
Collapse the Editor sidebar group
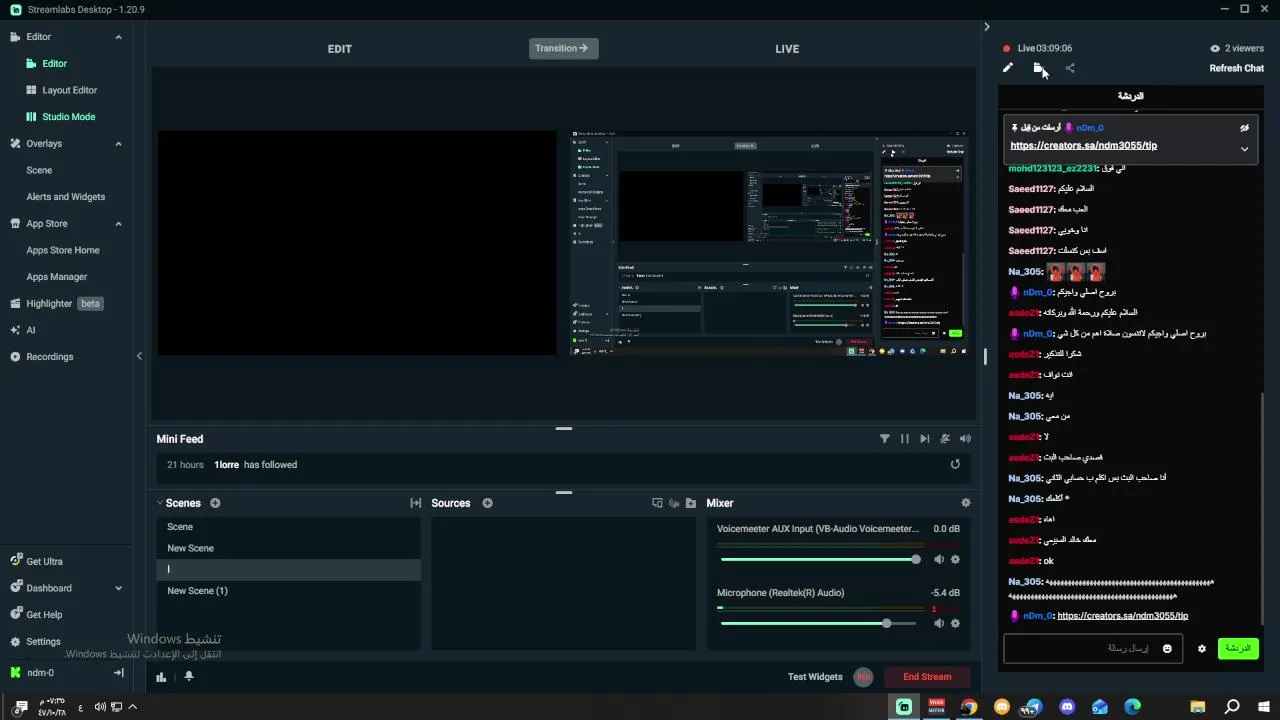pos(118,37)
